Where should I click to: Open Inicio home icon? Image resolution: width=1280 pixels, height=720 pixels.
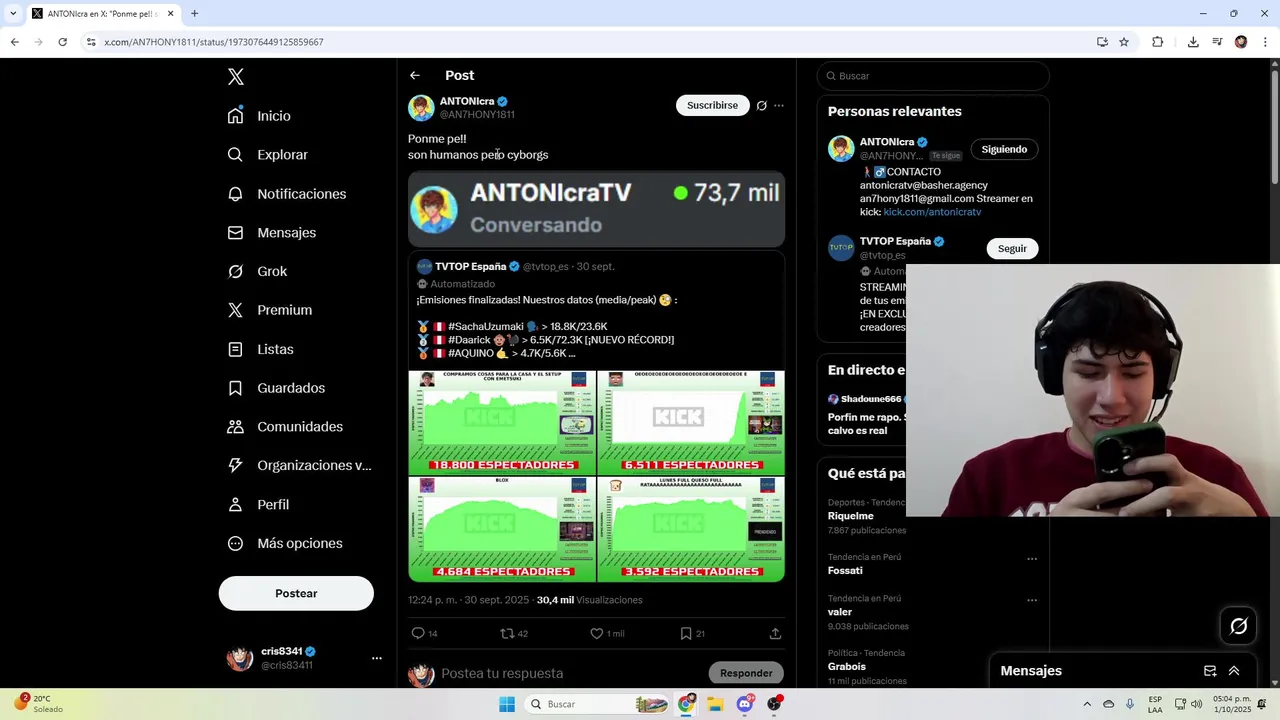pos(235,116)
